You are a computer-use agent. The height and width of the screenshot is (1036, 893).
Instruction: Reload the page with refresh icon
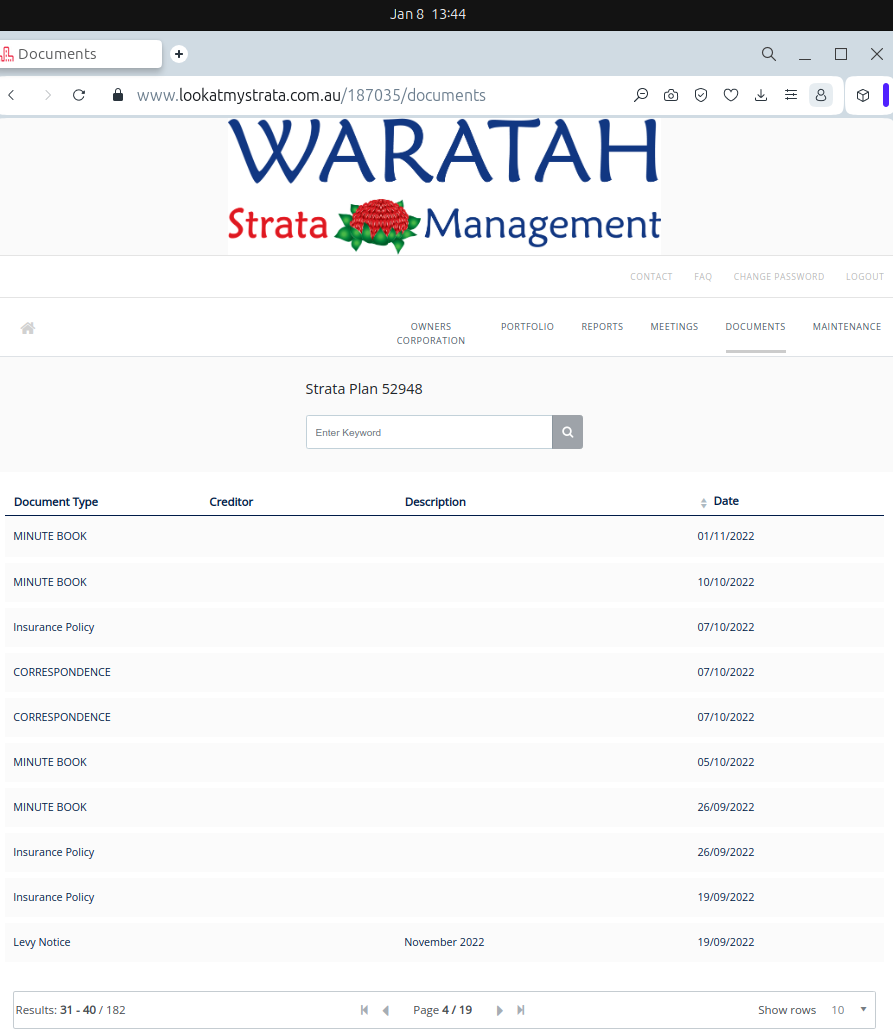pos(79,95)
